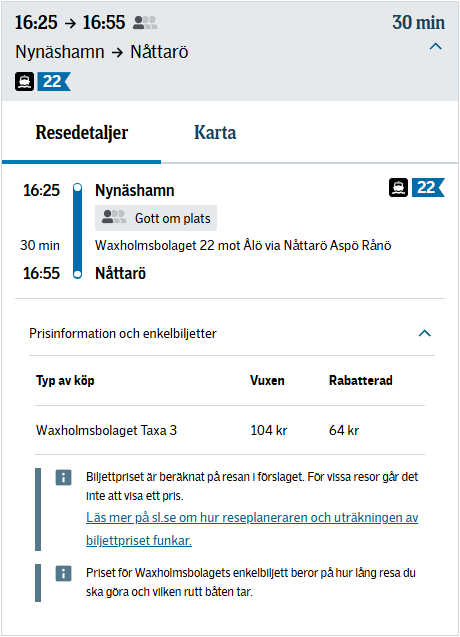460x637 pixels.
Task: Click the Prisinformation och enkelbiljetter heading
Action: (x=123, y=334)
